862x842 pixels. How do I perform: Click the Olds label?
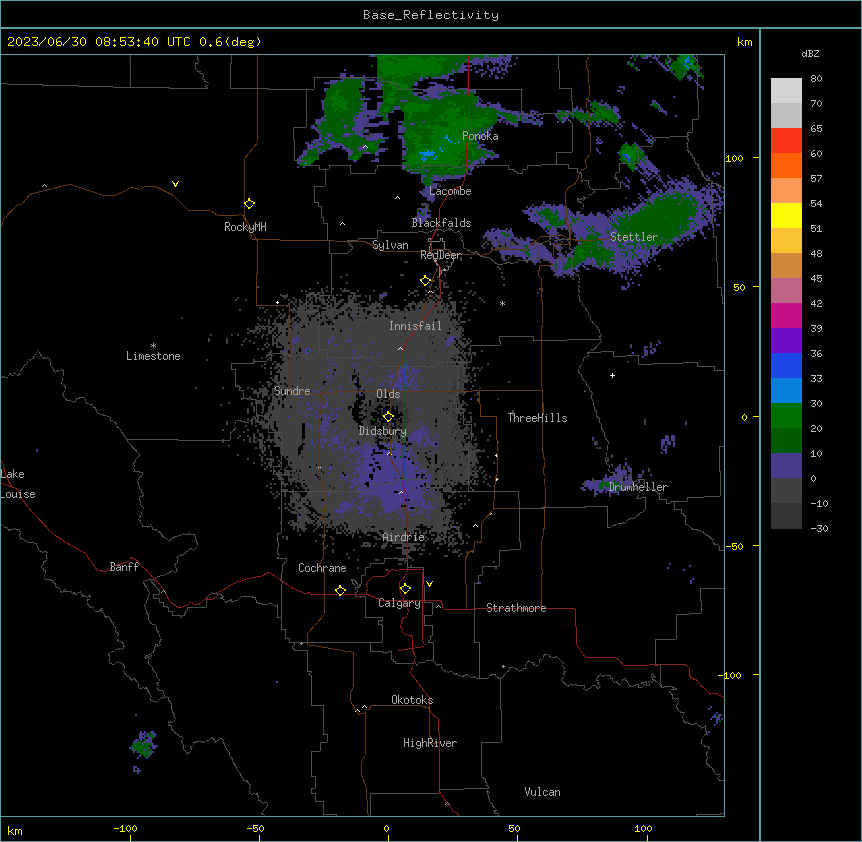[x=388, y=394]
